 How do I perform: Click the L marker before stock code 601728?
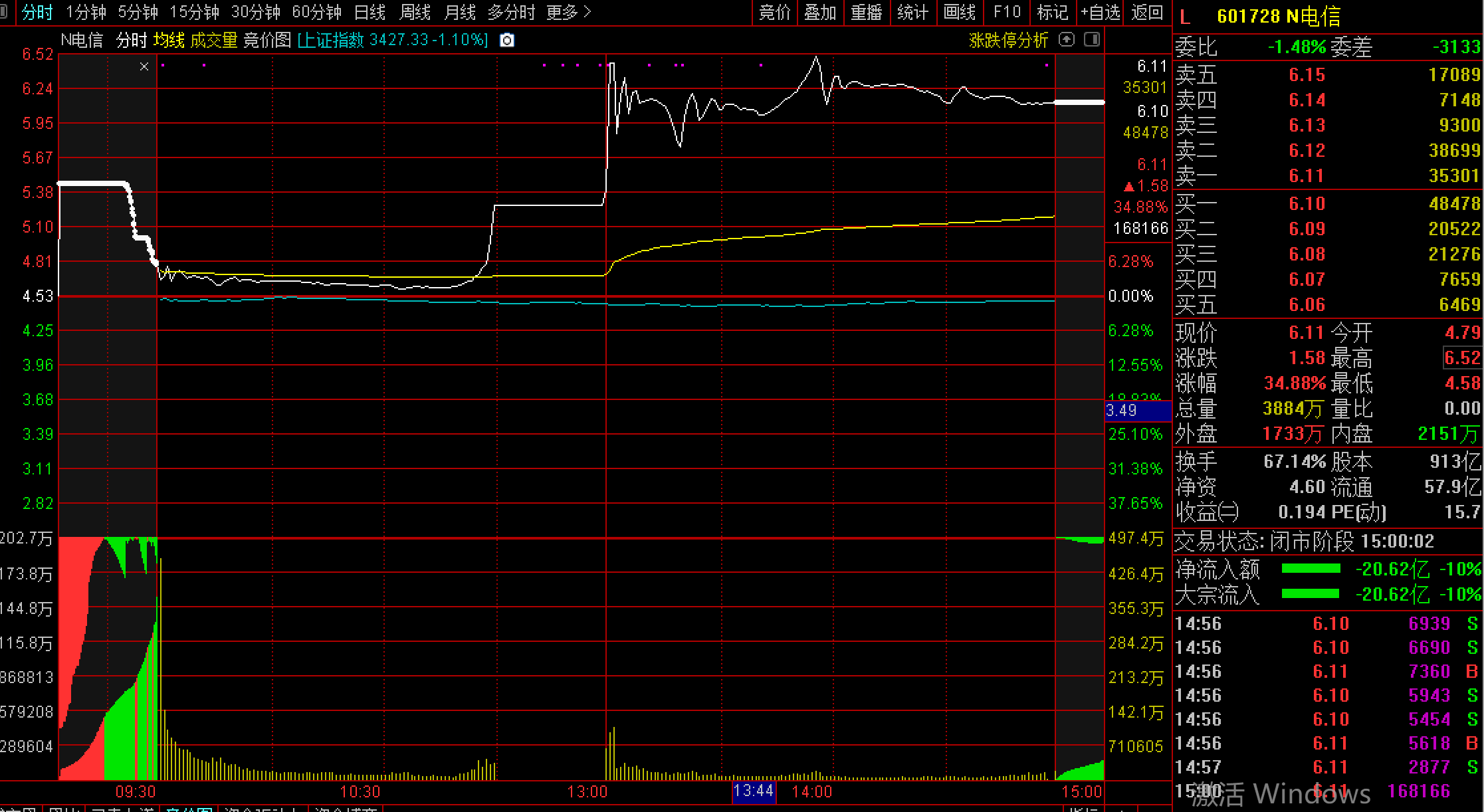click(x=1185, y=17)
